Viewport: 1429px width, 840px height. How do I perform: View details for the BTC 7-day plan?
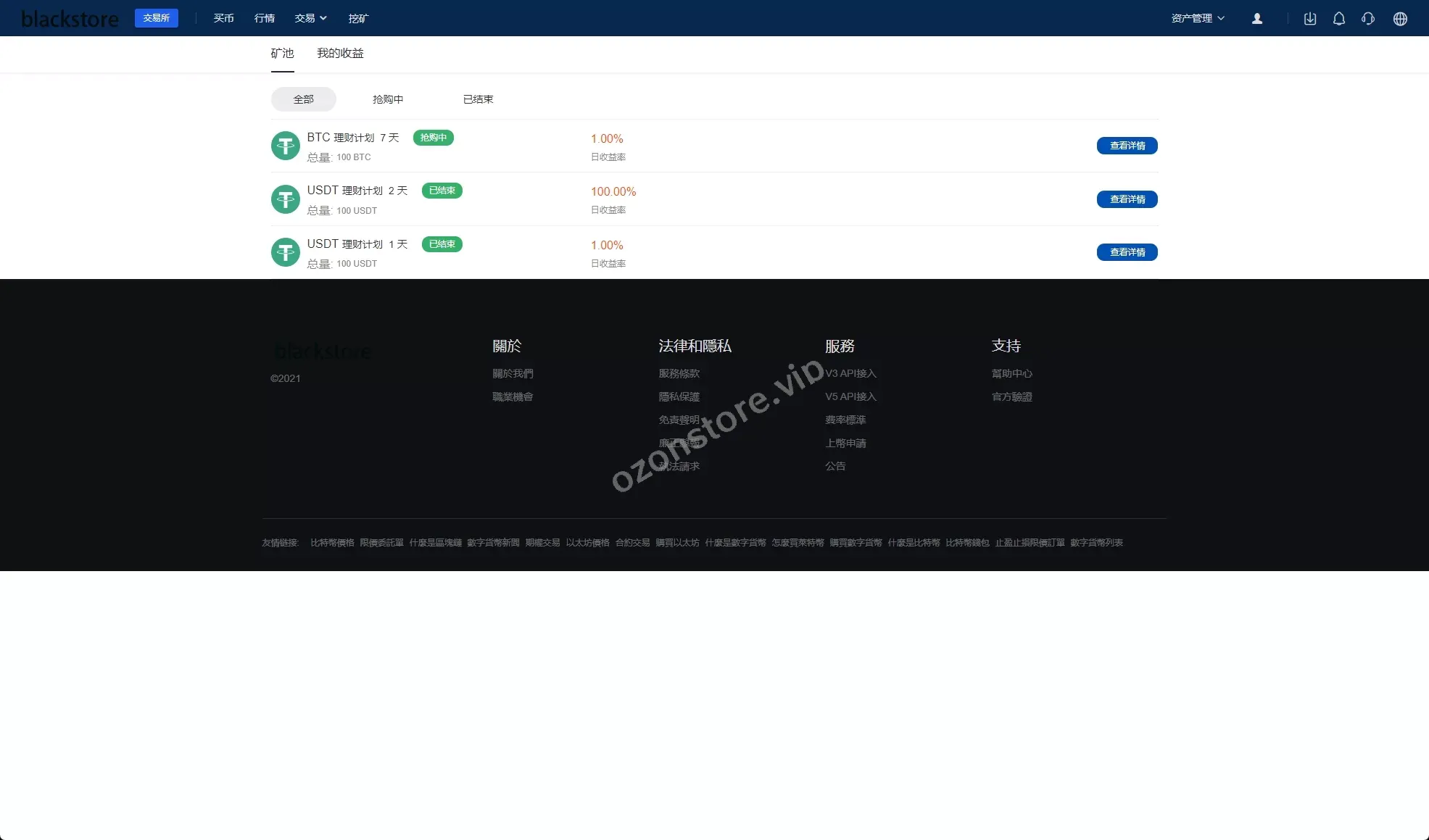pyautogui.click(x=1127, y=146)
